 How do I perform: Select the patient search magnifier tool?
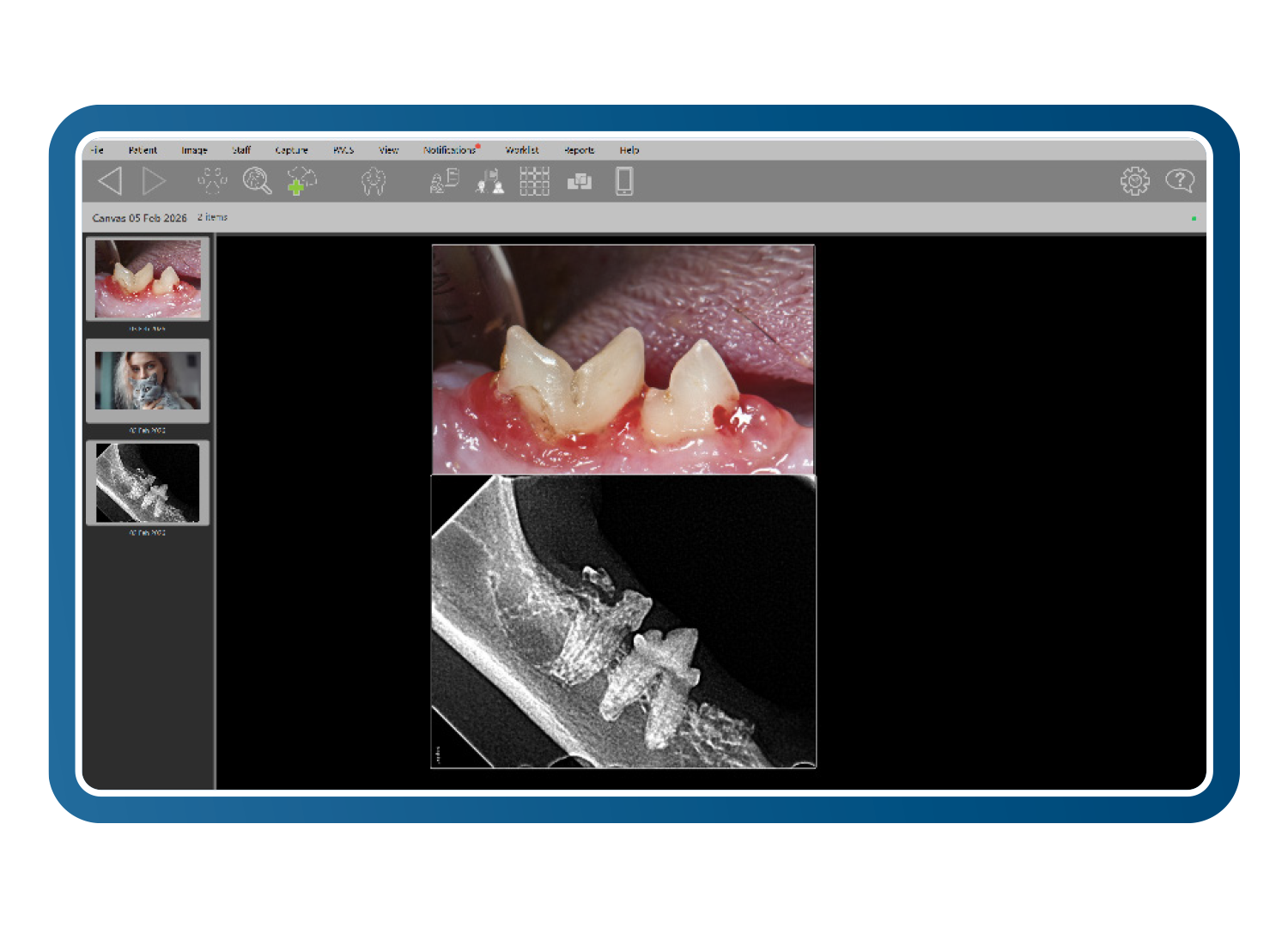pyautogui.click(x=256, y=182)
